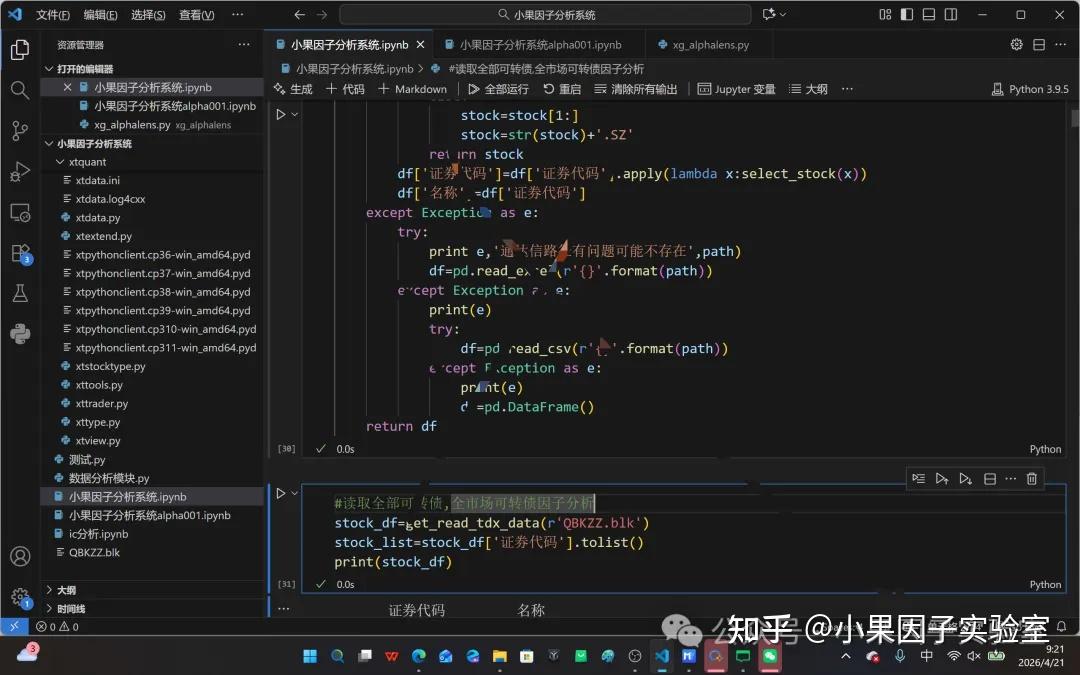
Task: Select Python 3.9.5 kernel picker
Action: (x=1030, y=89)
